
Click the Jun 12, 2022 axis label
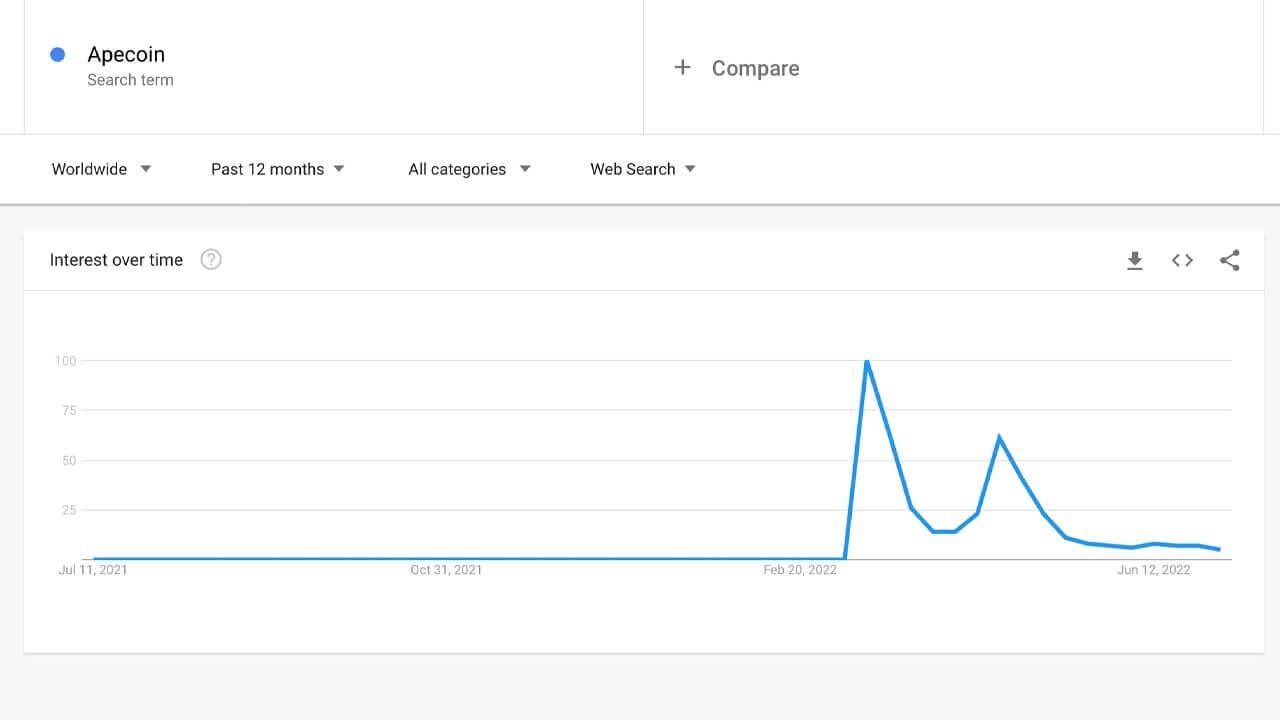click(1154, 570)
